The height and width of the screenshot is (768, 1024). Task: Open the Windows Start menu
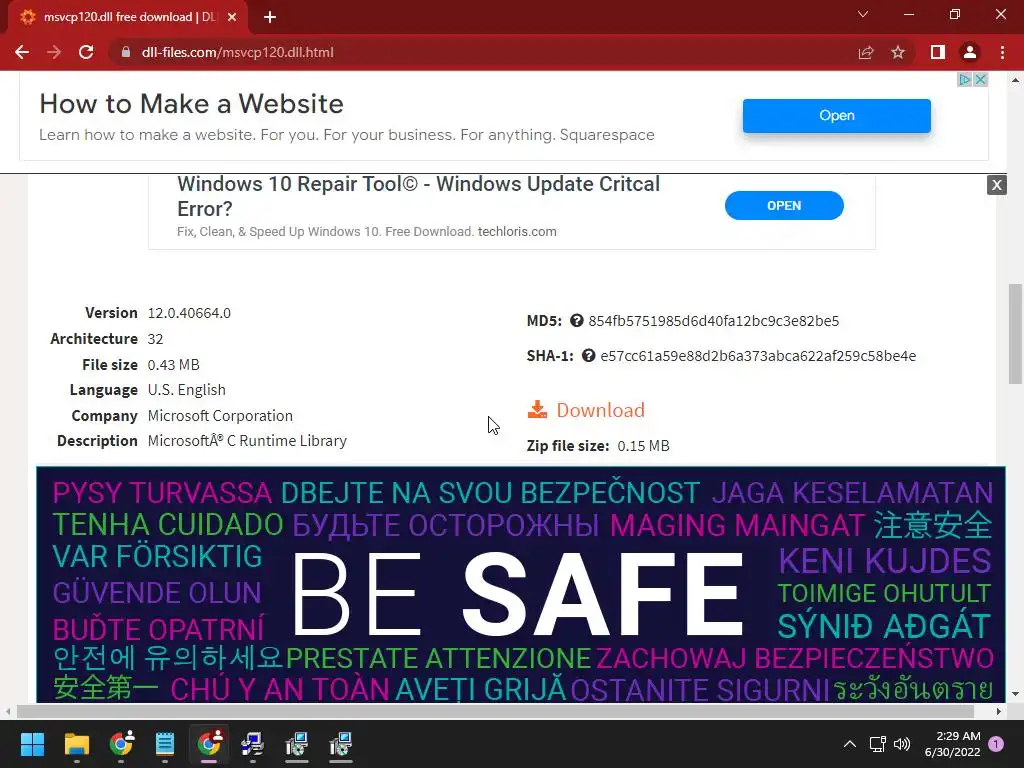32,744
